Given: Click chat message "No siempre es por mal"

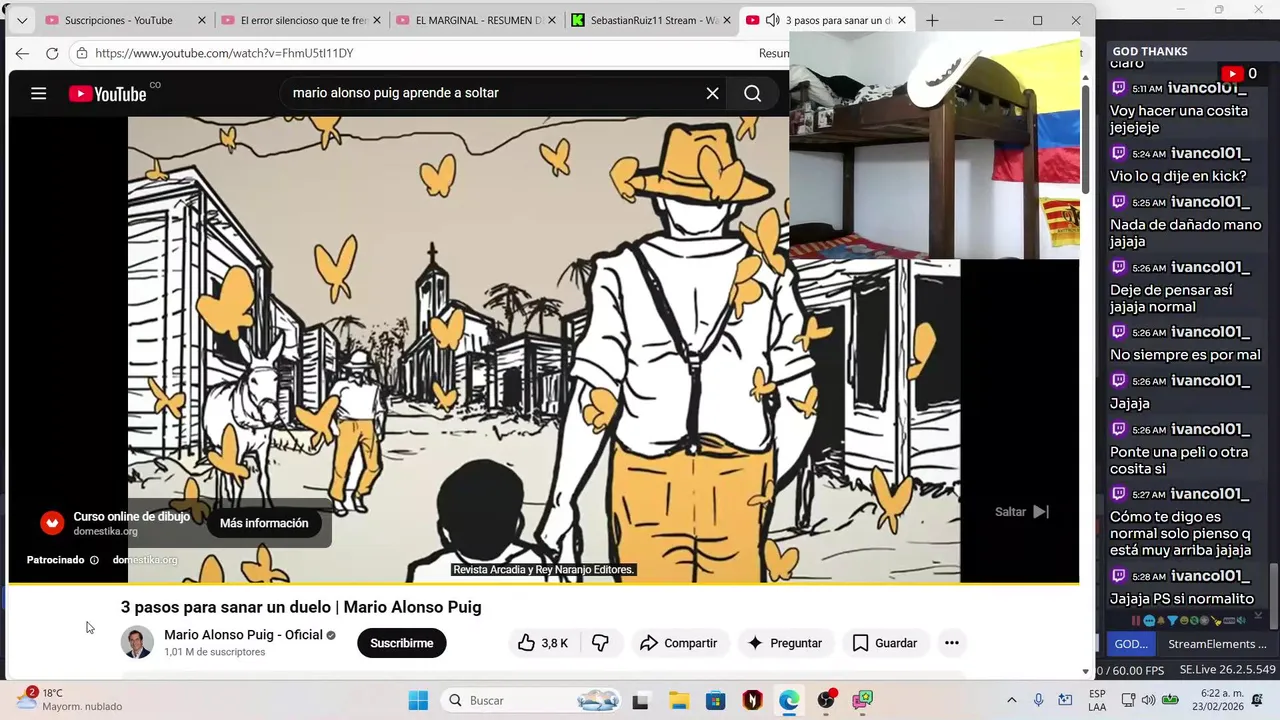Looking at the screenshot, I should pyautogui.click(x=1185, y=354).
